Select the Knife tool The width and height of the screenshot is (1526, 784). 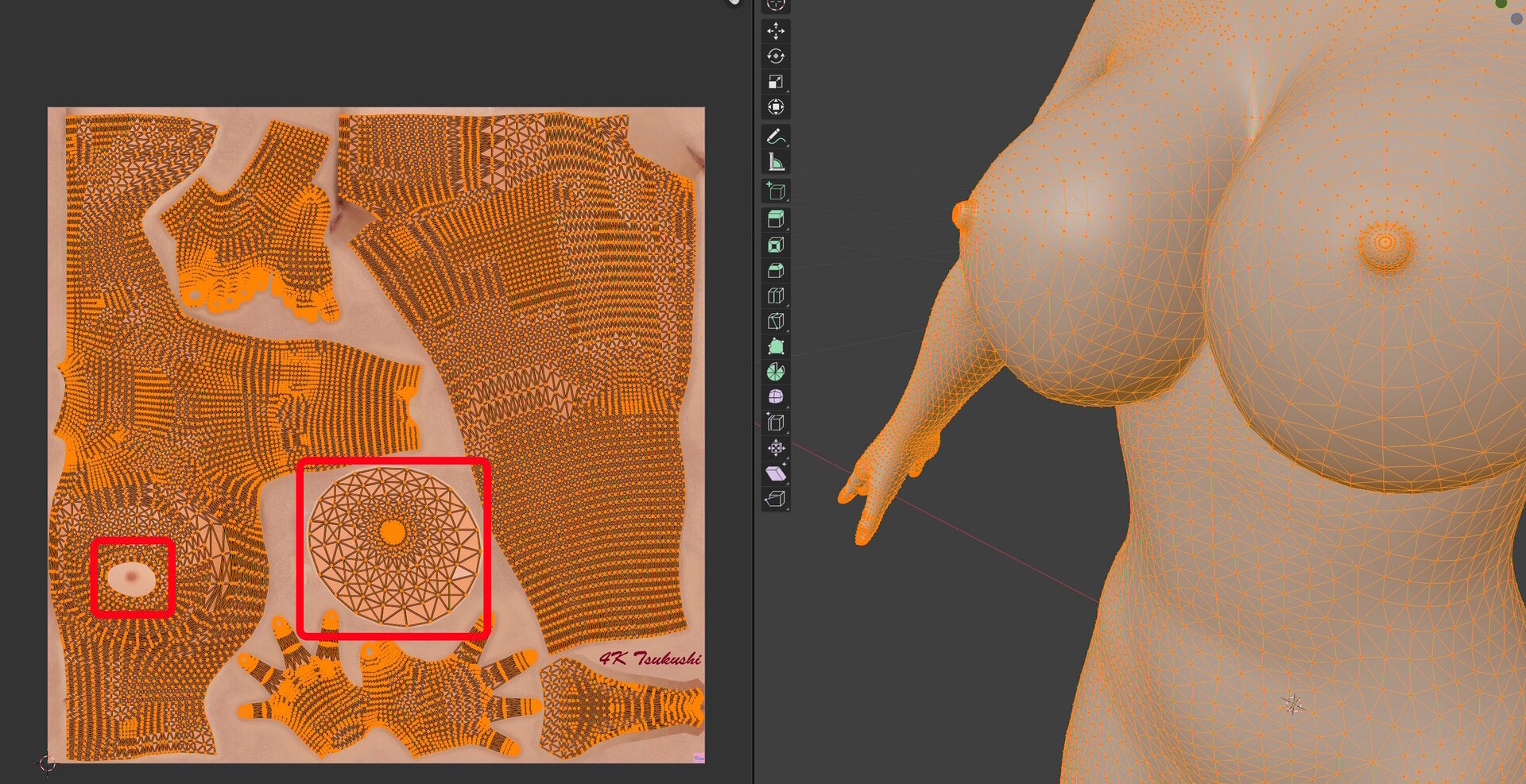(x=776, y=322)
